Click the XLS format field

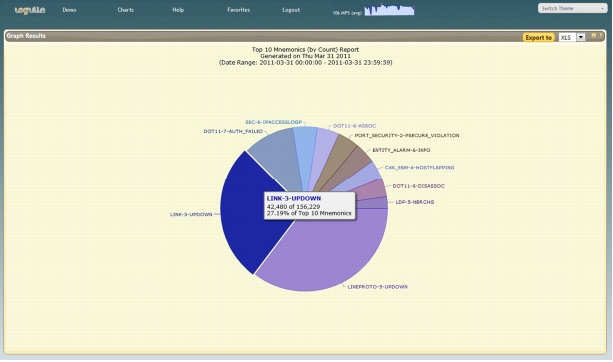[567, 38]
